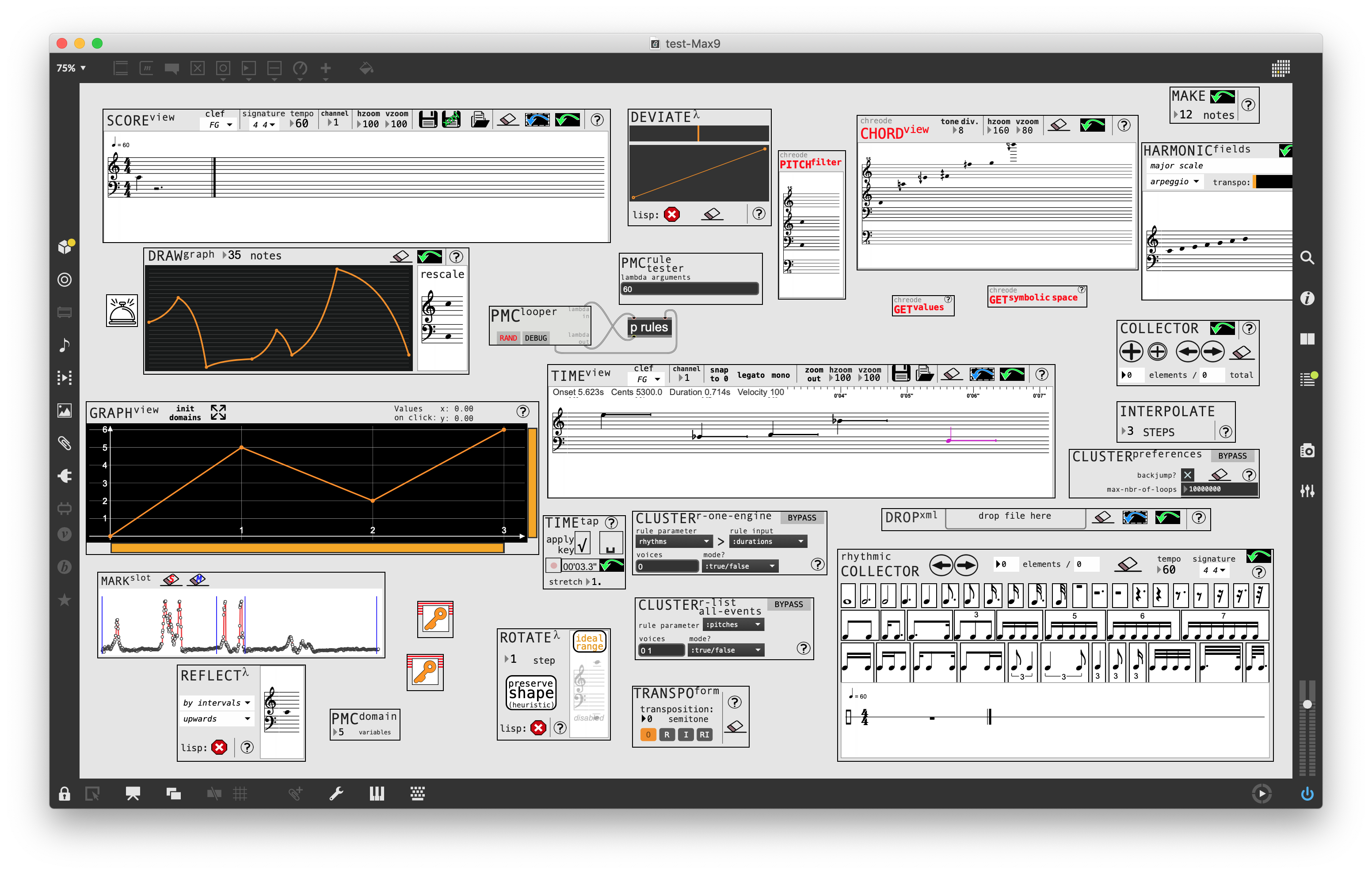Click the lower orange key icon

425,672
